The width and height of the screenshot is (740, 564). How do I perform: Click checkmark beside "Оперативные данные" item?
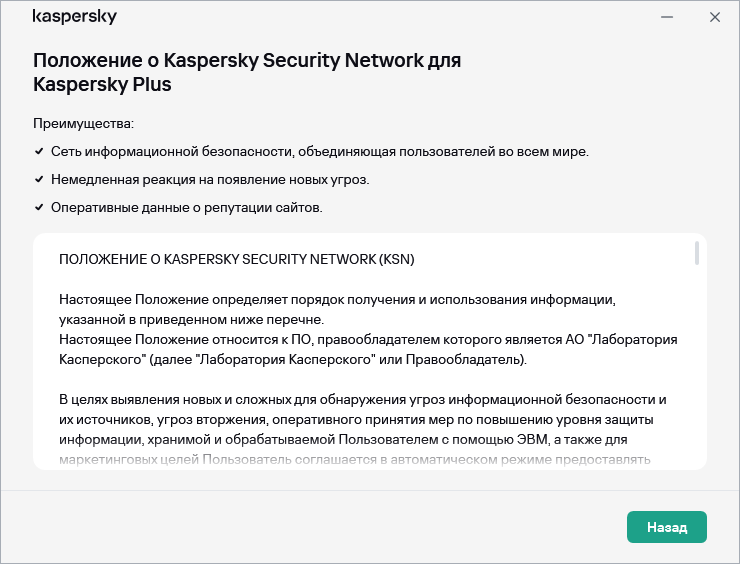pos(39,207)
